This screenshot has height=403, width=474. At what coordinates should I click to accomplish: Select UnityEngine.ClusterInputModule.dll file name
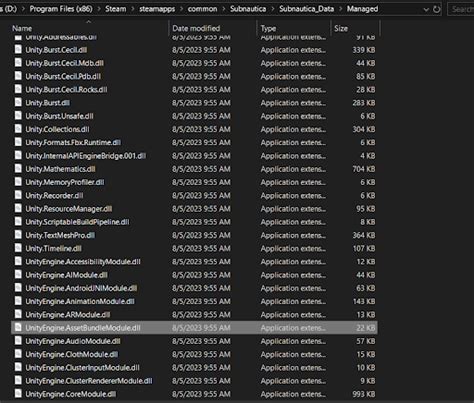[83, 368]
